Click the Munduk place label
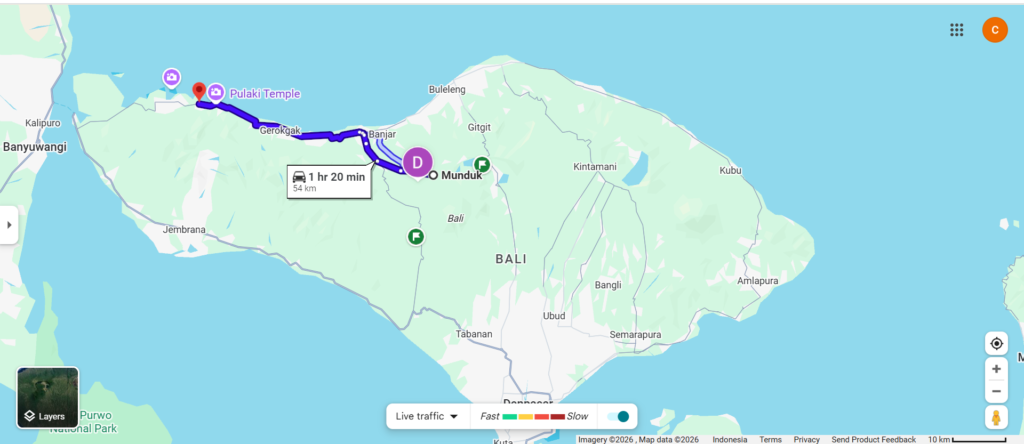Screen dimensions: 1024x444 click(461, 175)
